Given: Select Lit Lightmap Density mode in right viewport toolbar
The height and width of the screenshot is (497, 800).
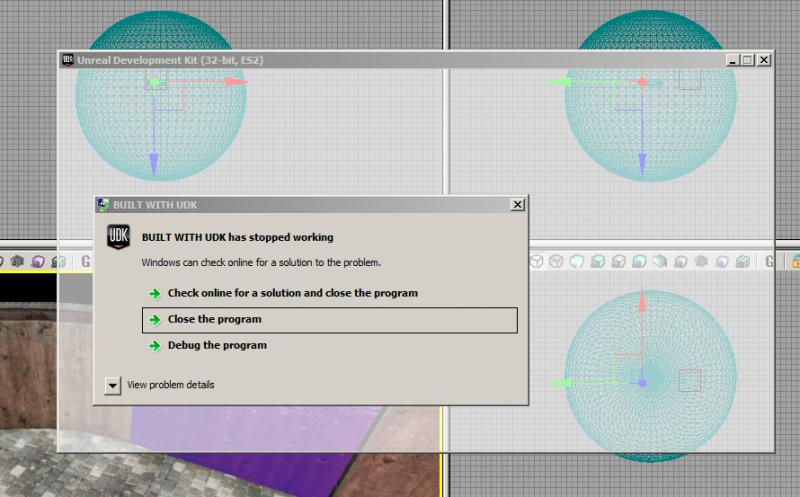Looking at the screenshot, I should 742,262.
